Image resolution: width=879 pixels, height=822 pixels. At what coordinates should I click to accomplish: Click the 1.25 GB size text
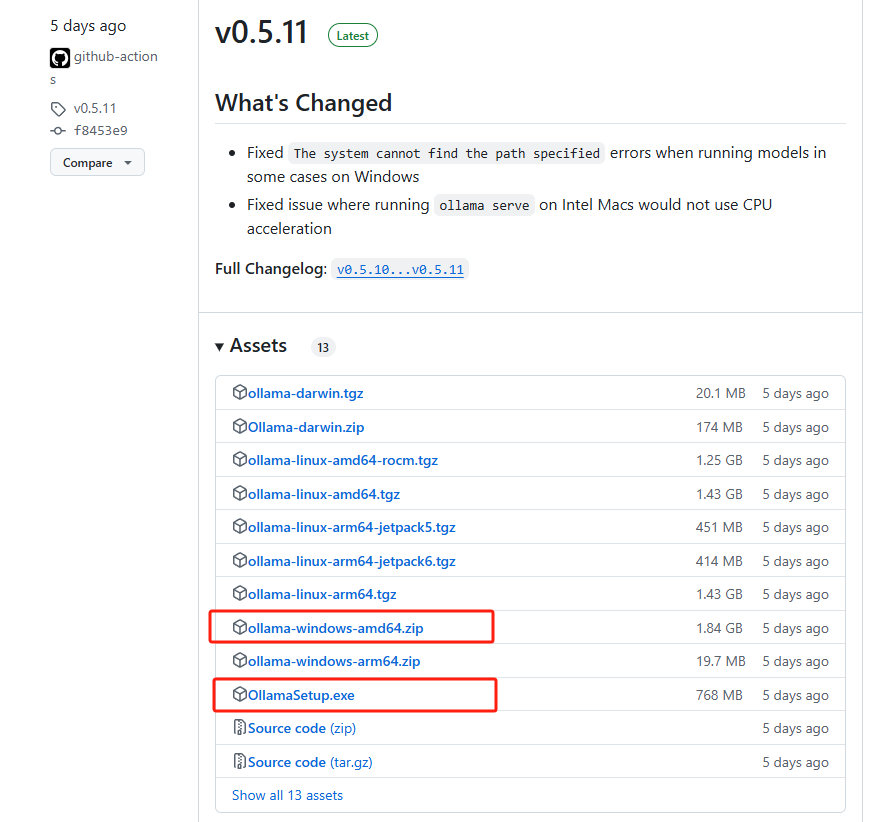click(x=719, y=460)
